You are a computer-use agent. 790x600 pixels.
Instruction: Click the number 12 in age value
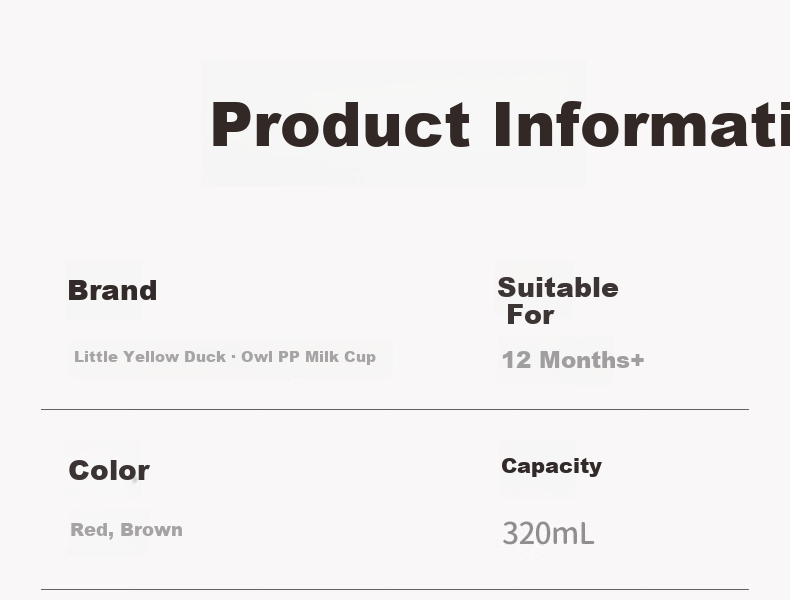(516, 360)
